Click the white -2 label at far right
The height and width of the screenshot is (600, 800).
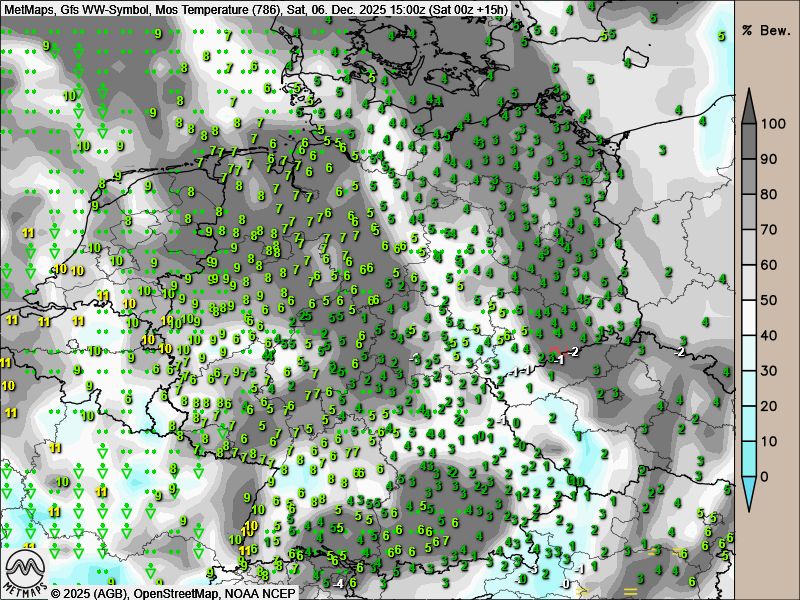click(680, 352)
